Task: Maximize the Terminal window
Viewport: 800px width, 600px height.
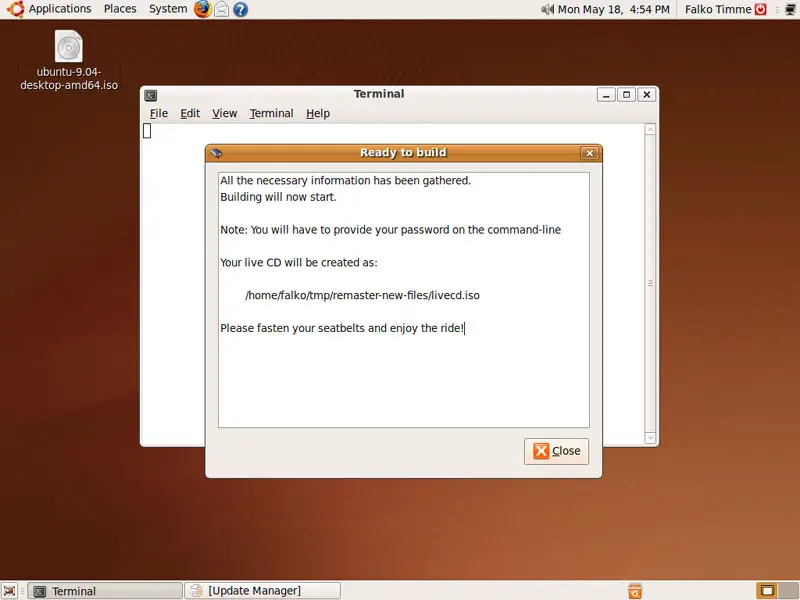Action: click(627, 95)
